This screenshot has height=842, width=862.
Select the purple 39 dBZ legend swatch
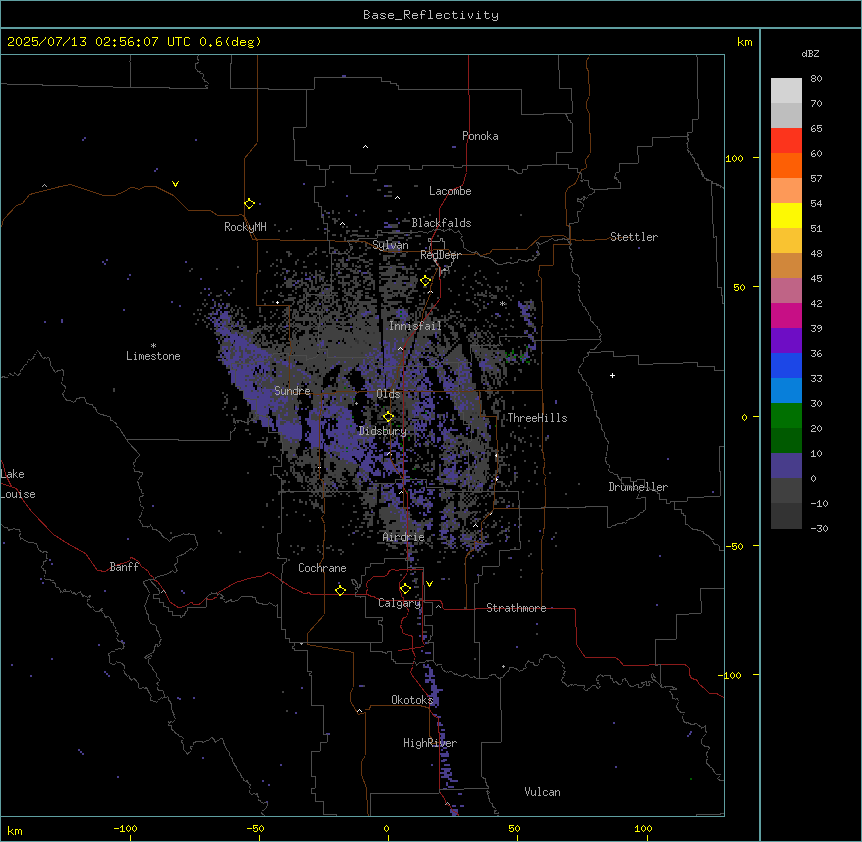tap(786, 341)
